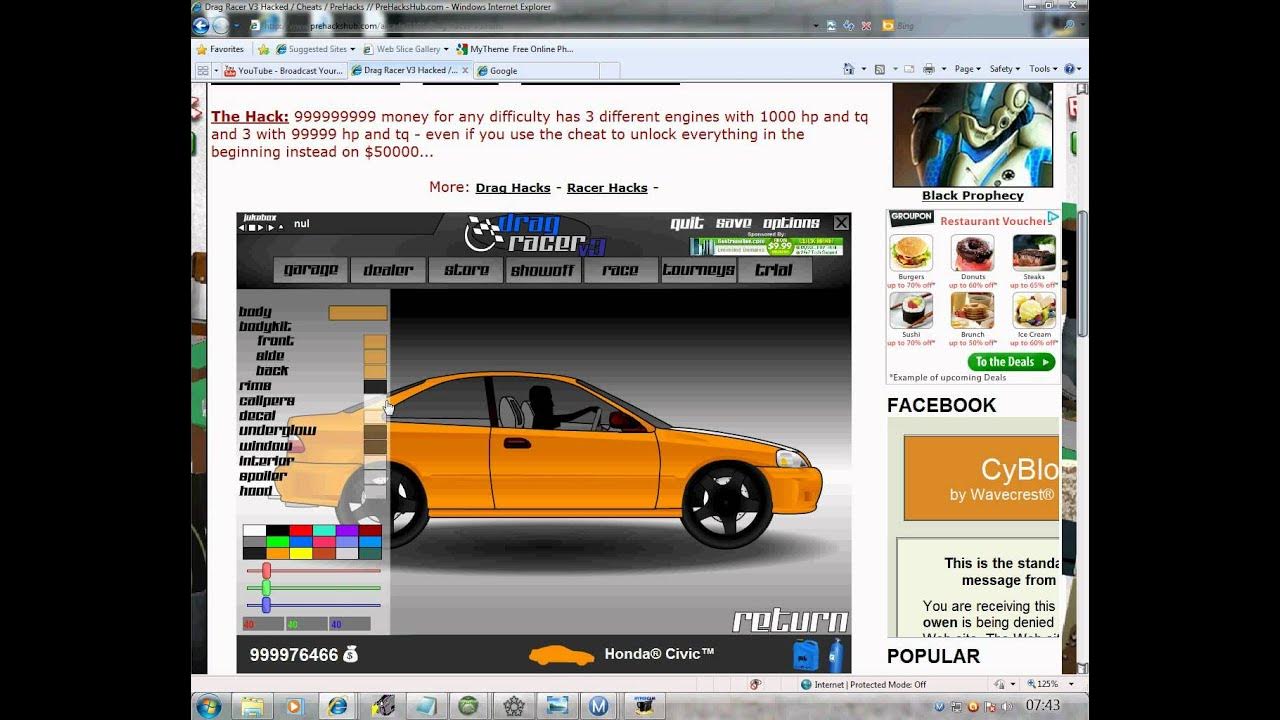Click the IE home icon

849,69
